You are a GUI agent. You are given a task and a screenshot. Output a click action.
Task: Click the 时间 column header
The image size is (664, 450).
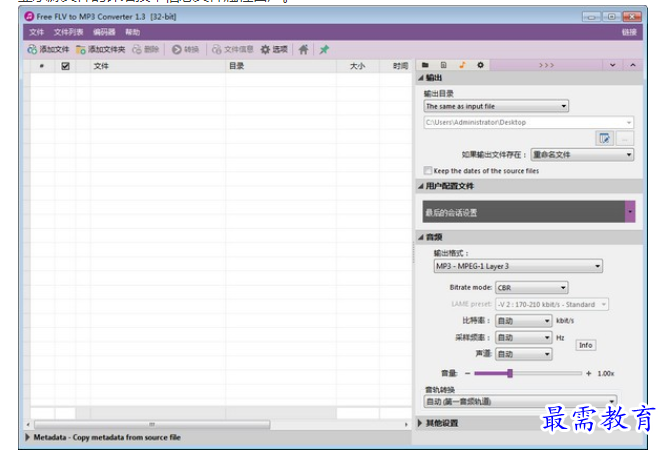pos(396,66)
